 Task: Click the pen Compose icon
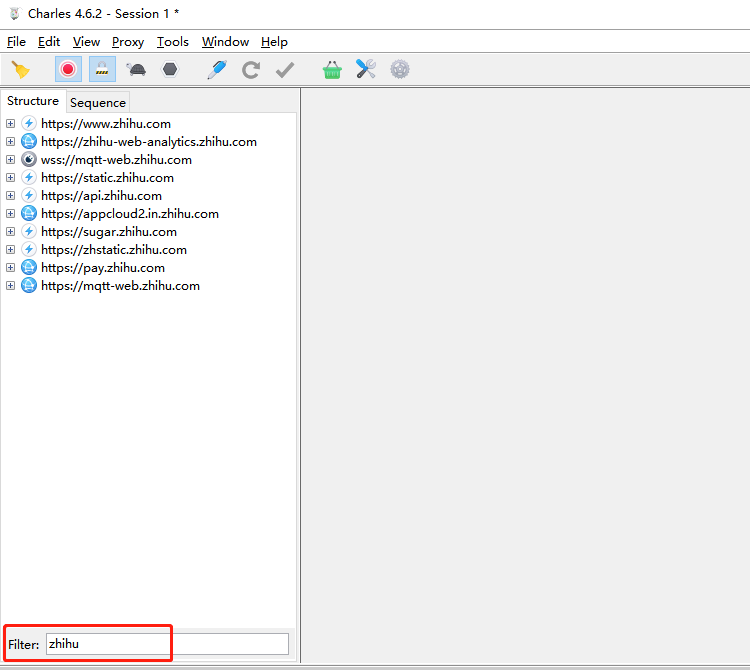click(217, 69)
